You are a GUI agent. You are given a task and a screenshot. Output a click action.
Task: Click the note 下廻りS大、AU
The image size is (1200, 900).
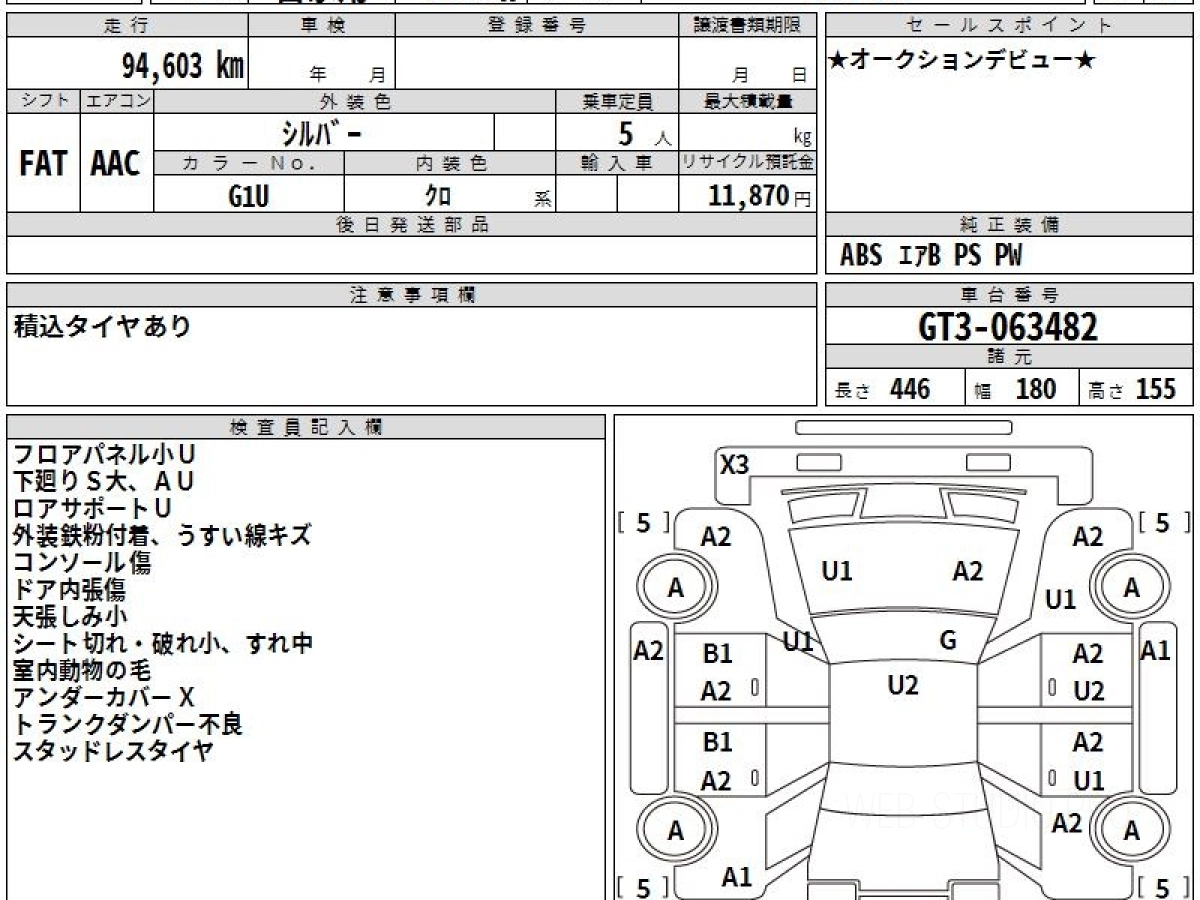103,482
